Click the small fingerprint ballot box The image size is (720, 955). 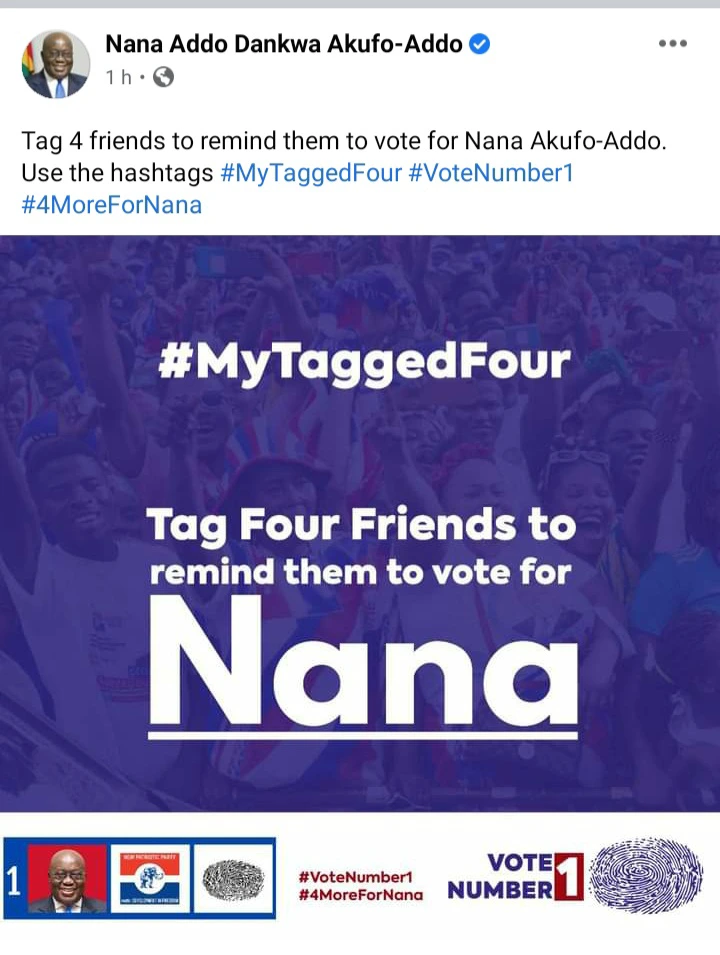click(x=233, y=880)
